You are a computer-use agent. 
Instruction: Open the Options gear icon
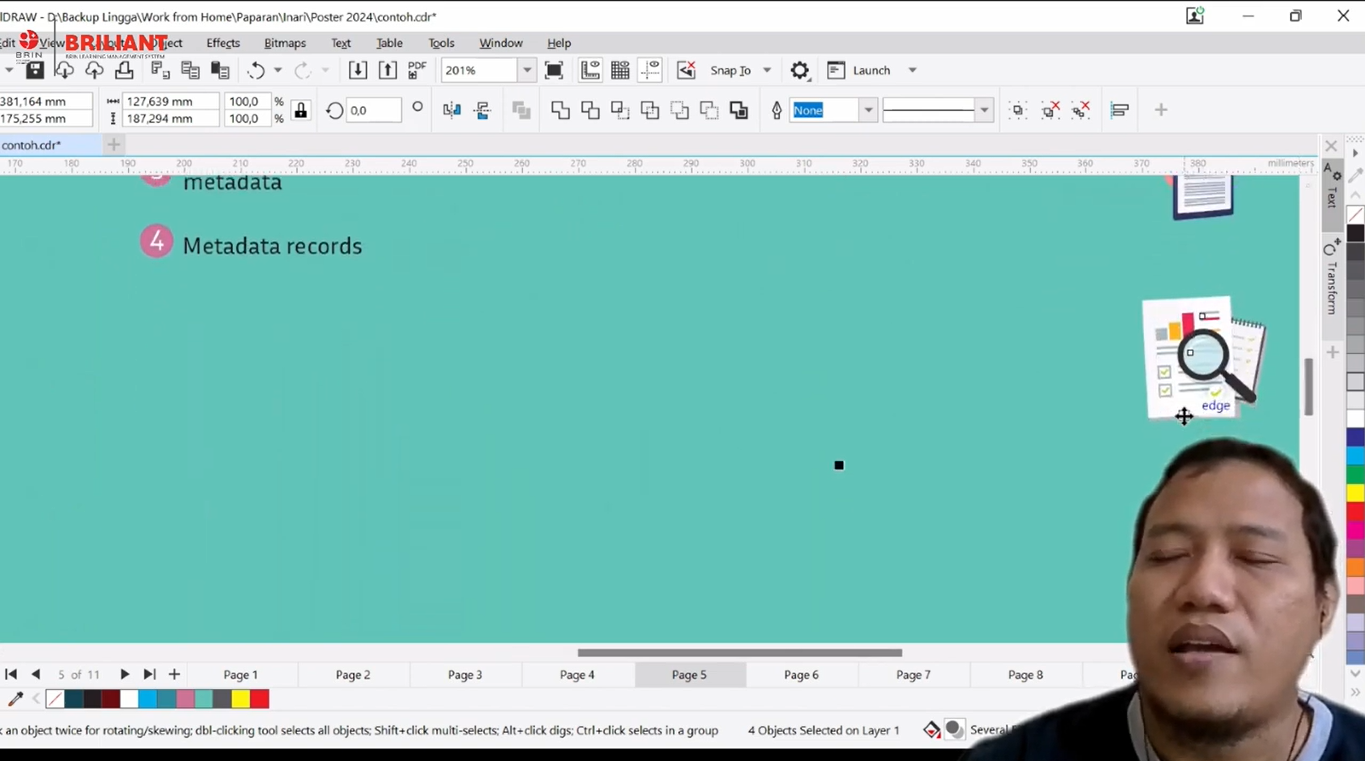pos(800,70)
